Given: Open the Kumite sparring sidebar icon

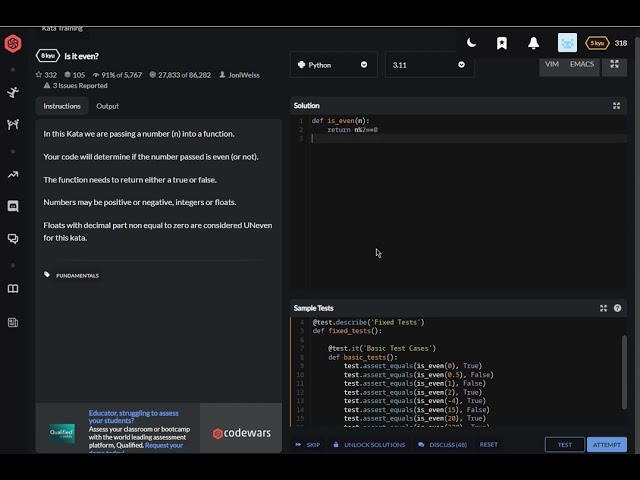Looking at the screenshot, I should tap(13, 124).
